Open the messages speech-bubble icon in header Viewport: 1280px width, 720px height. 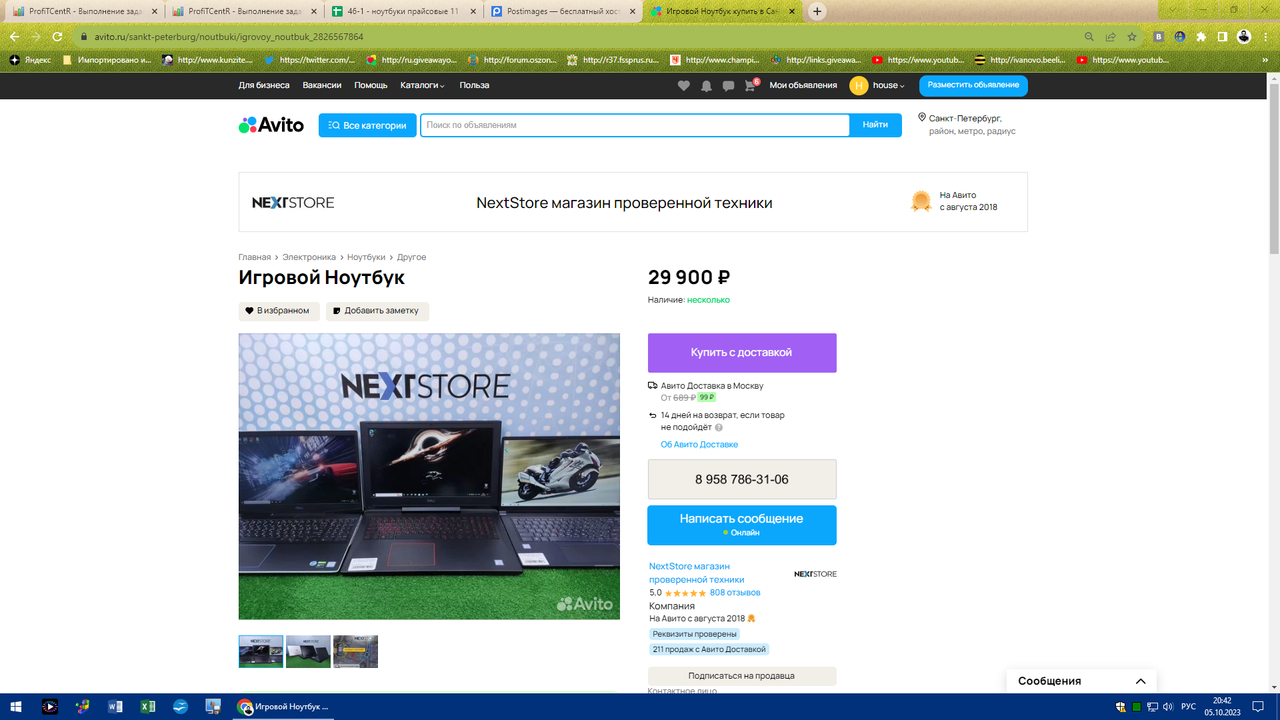[728, 86]
